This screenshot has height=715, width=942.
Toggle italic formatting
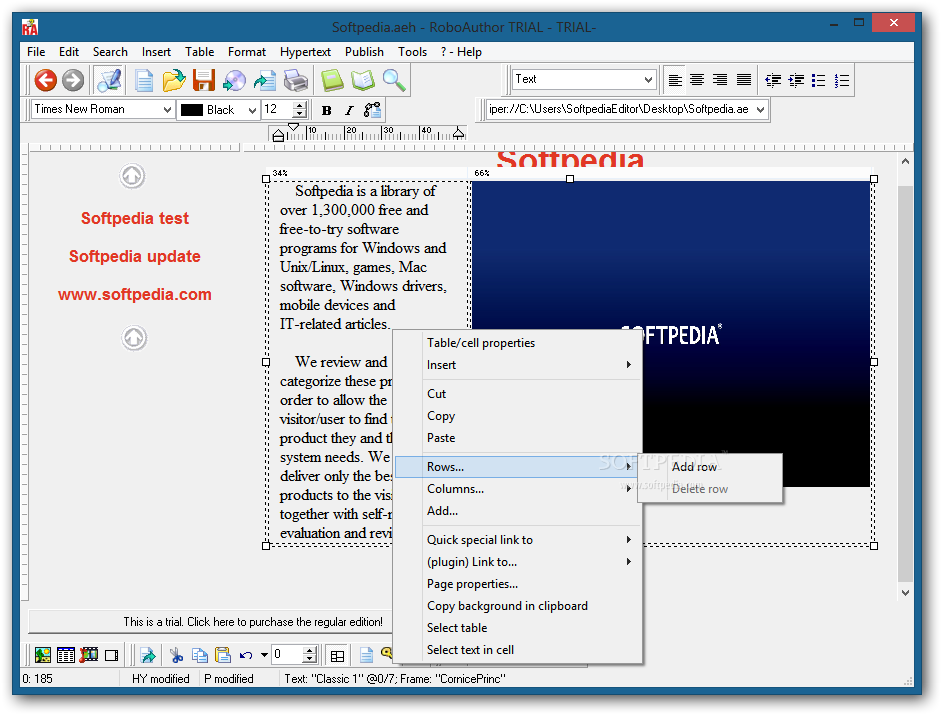coord(349,110)
